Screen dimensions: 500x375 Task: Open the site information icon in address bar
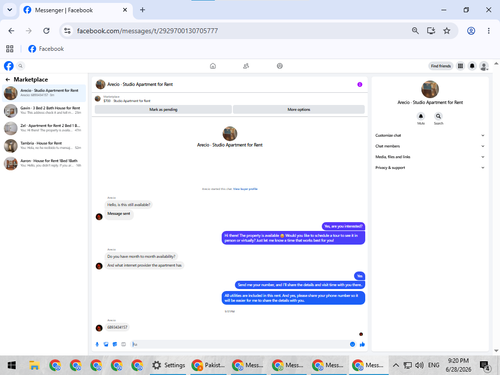point(67,31)
